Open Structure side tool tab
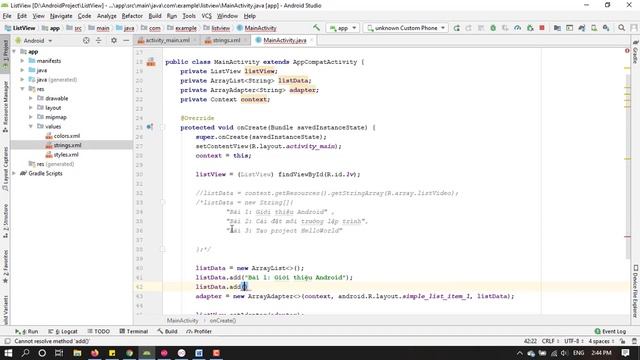The image size is (640, 360). pos(5,222)
